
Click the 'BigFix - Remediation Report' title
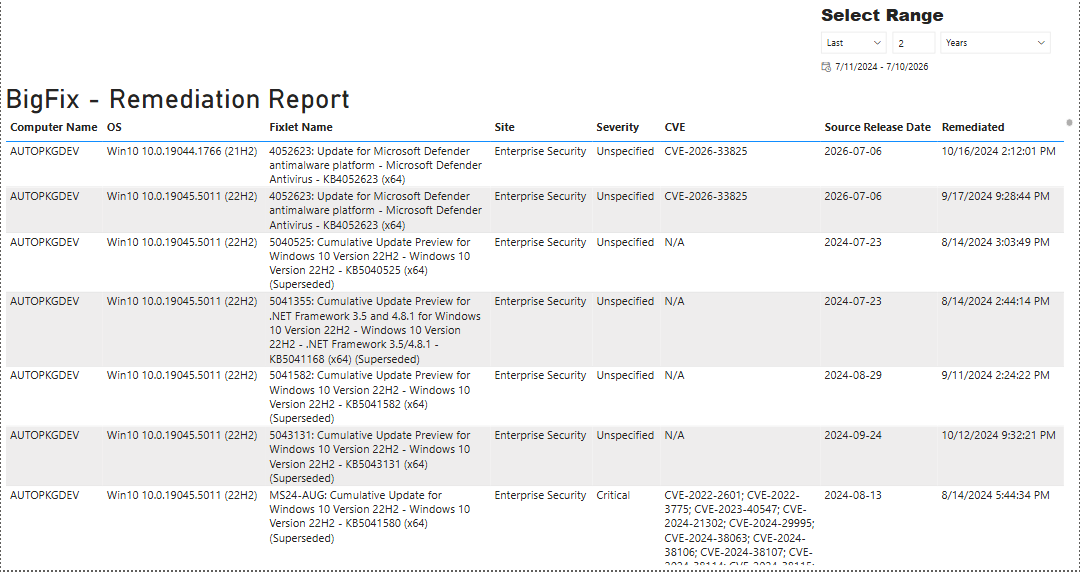pyautogui.click(x=178, y=99)
